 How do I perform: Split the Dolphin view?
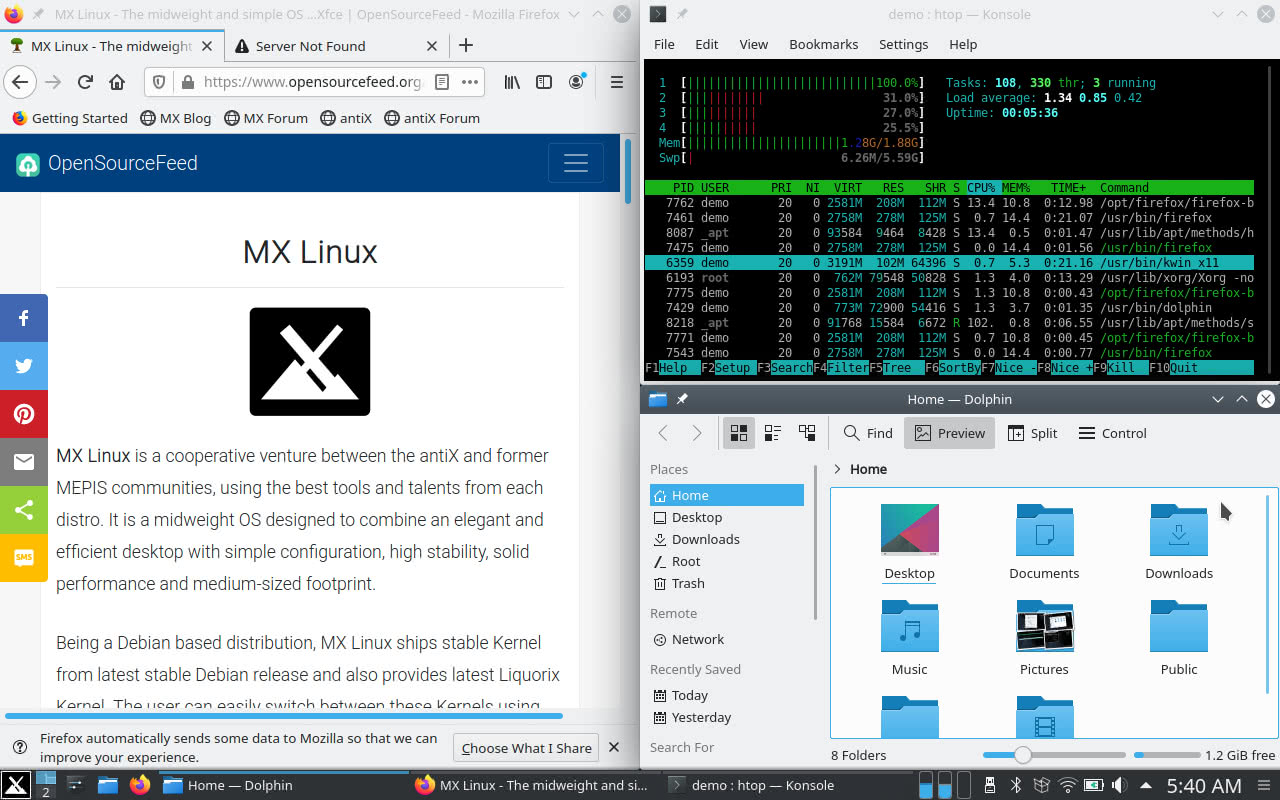(1032, 433)
